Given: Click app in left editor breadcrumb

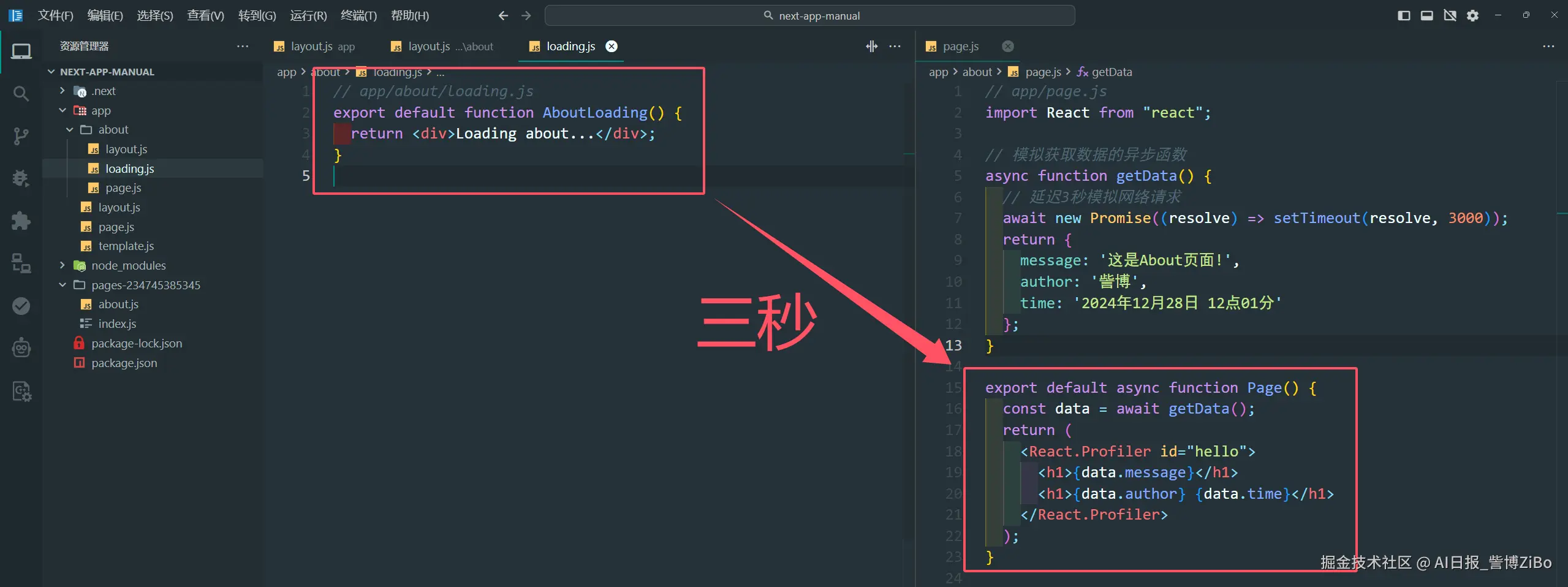Looking at the screenshot, I should (x=286, y=72).
